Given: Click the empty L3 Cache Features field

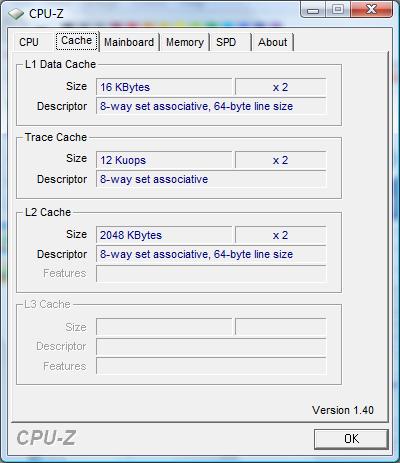Looking at the screenshot, I should 211,366.
